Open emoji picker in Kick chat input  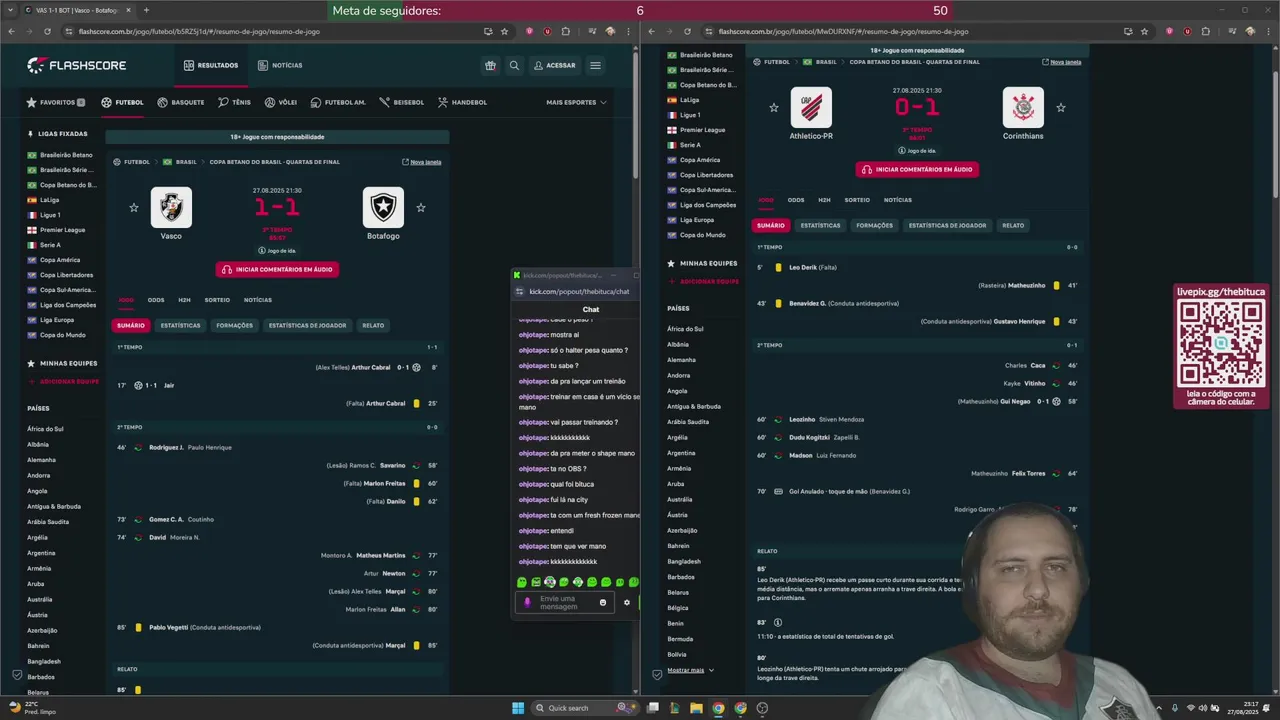click(603, 602)
